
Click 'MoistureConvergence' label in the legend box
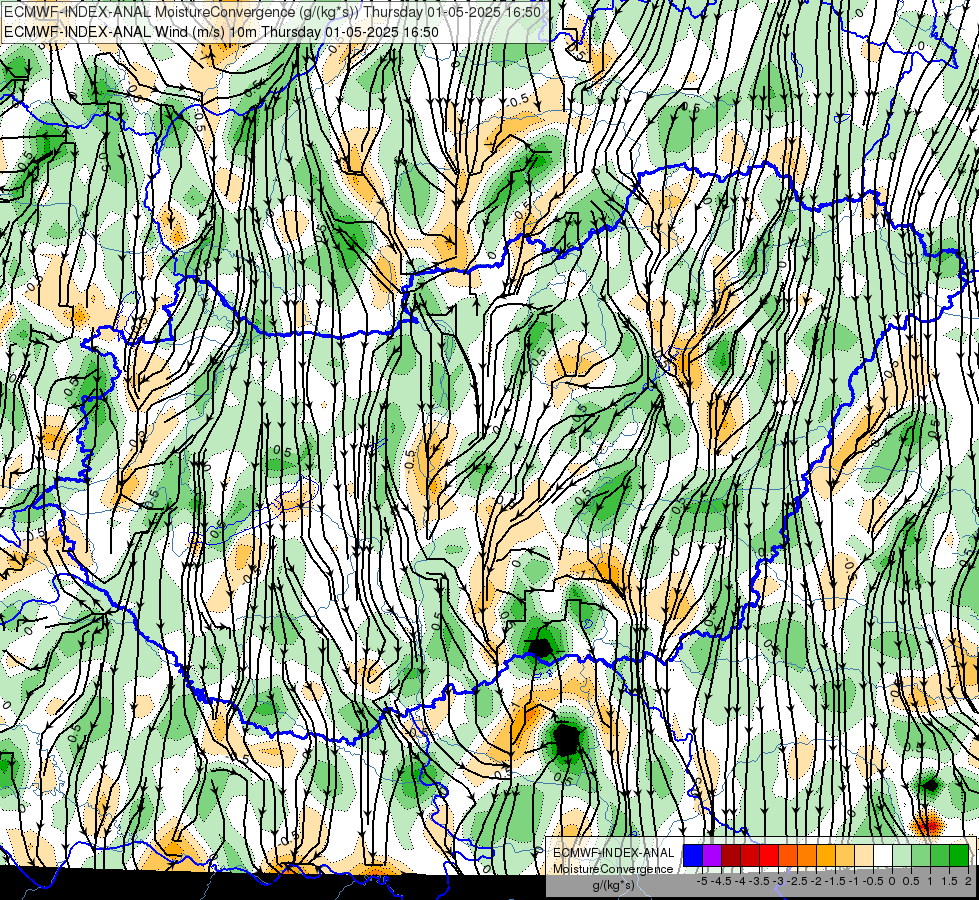tap(613, 869)
